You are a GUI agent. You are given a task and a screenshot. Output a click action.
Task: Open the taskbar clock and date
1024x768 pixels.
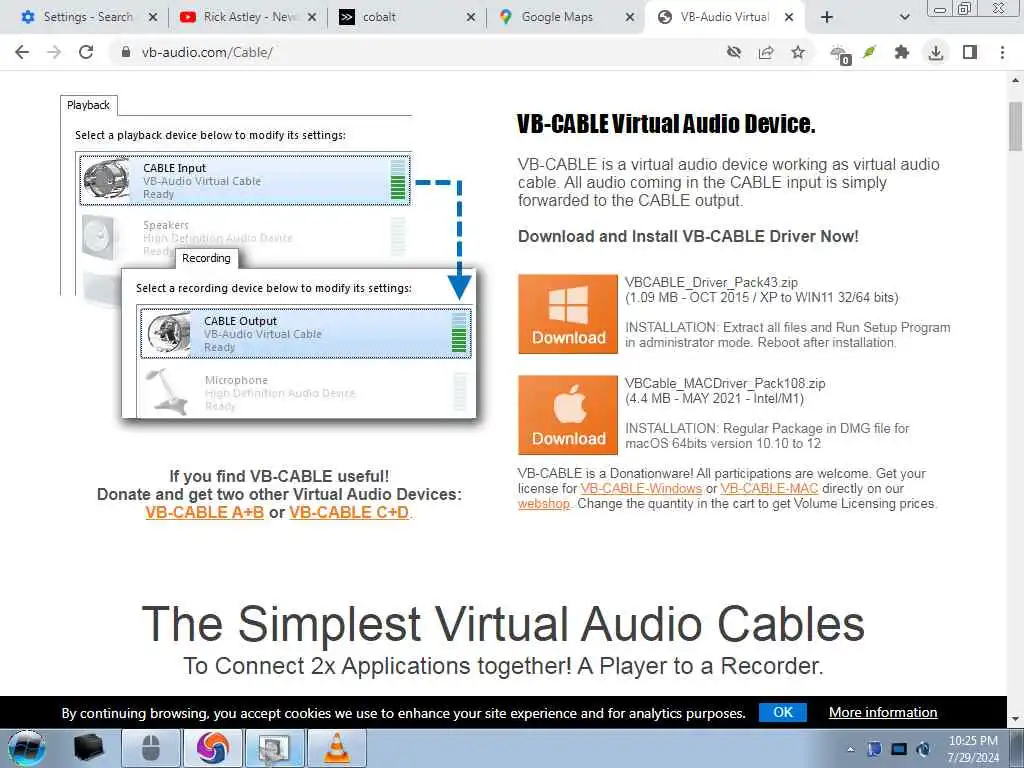(973, 749)
